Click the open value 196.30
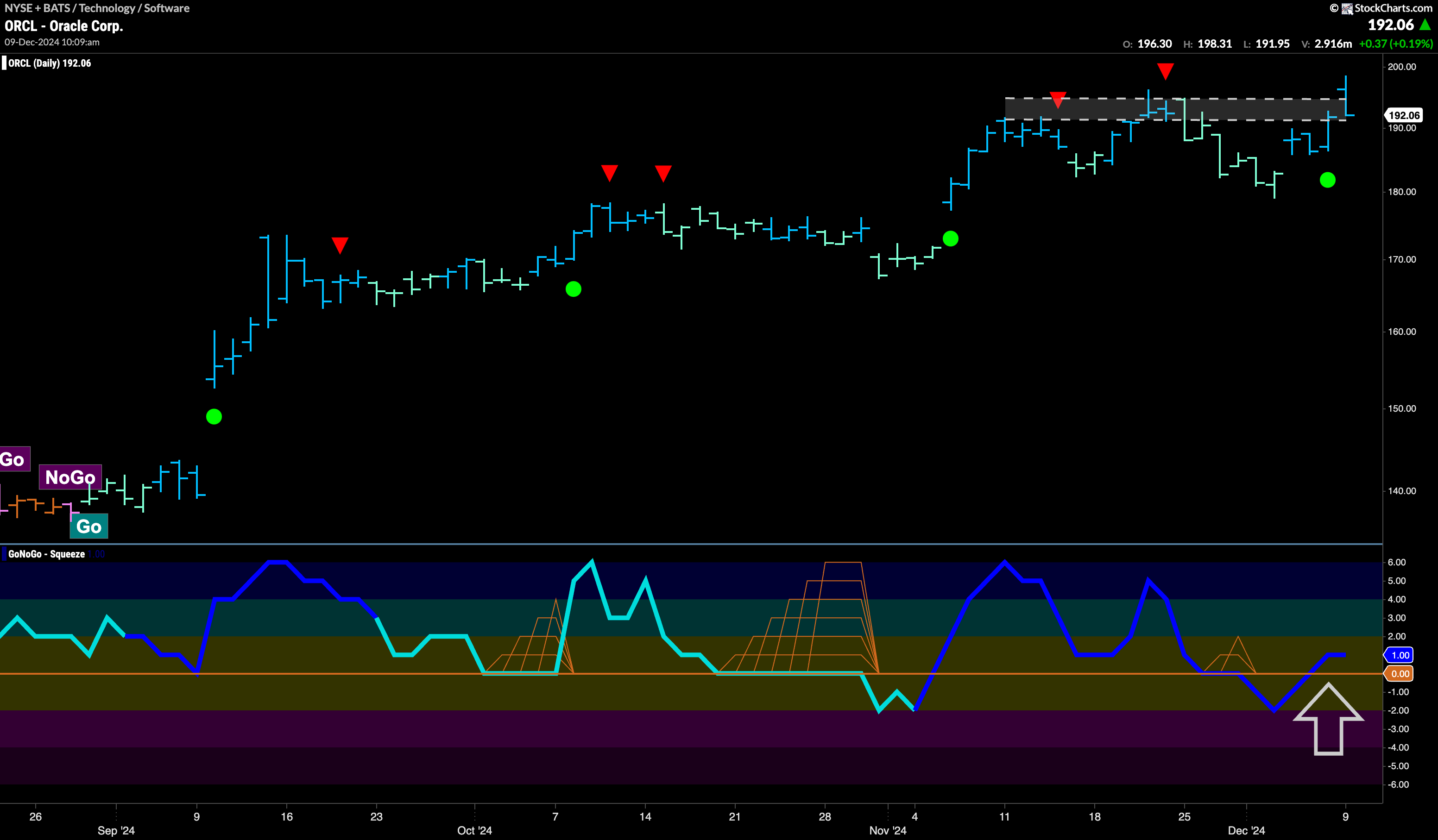Viewport: 1438px width, 840px height. pos(1154,44)
